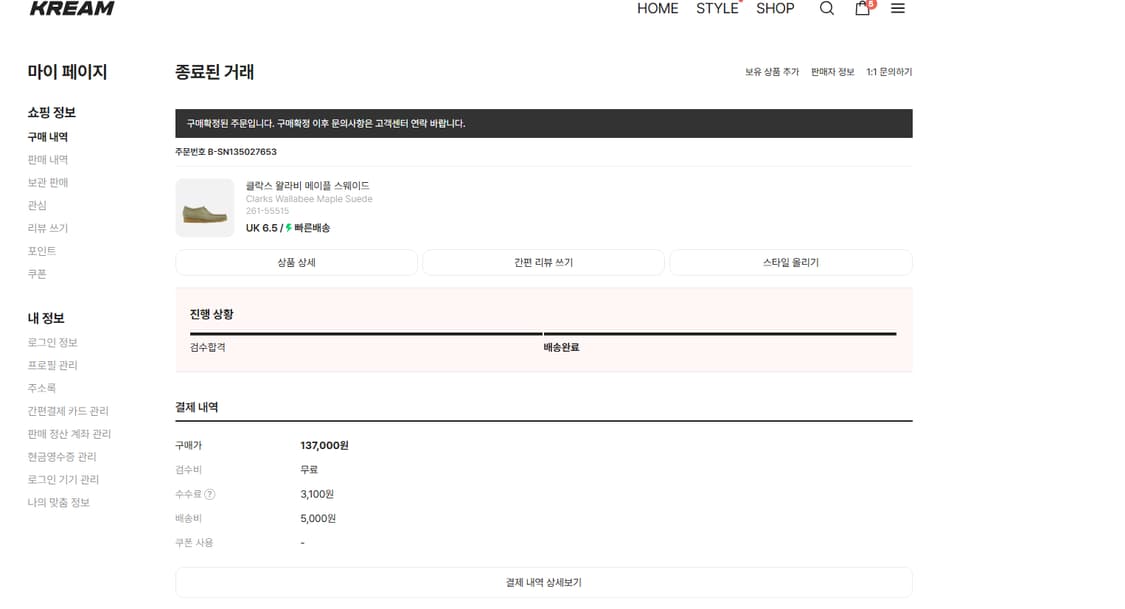Click the 5,000원 shipping fee value
Image resolution: width=1125 pixels, height=609 pixels.
pos(318,519)
